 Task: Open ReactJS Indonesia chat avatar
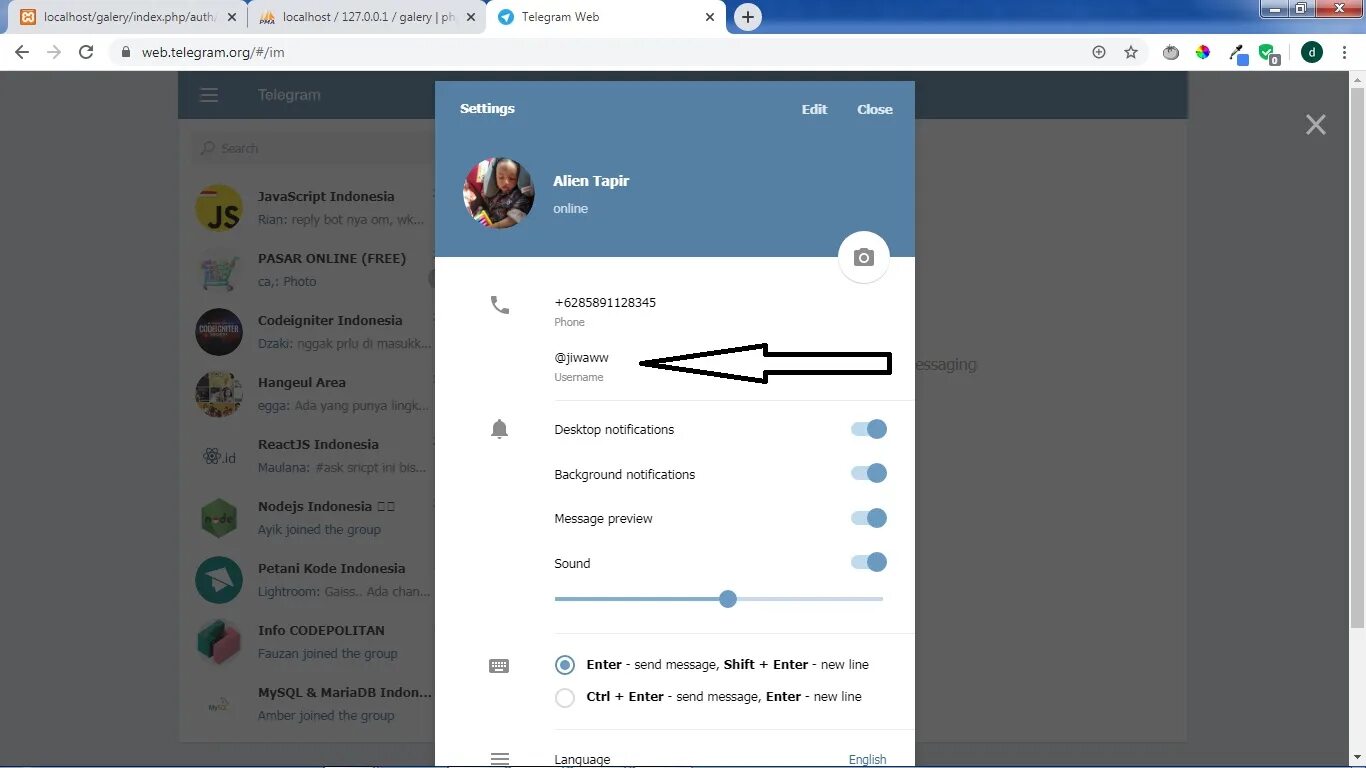tap(219, 456)
